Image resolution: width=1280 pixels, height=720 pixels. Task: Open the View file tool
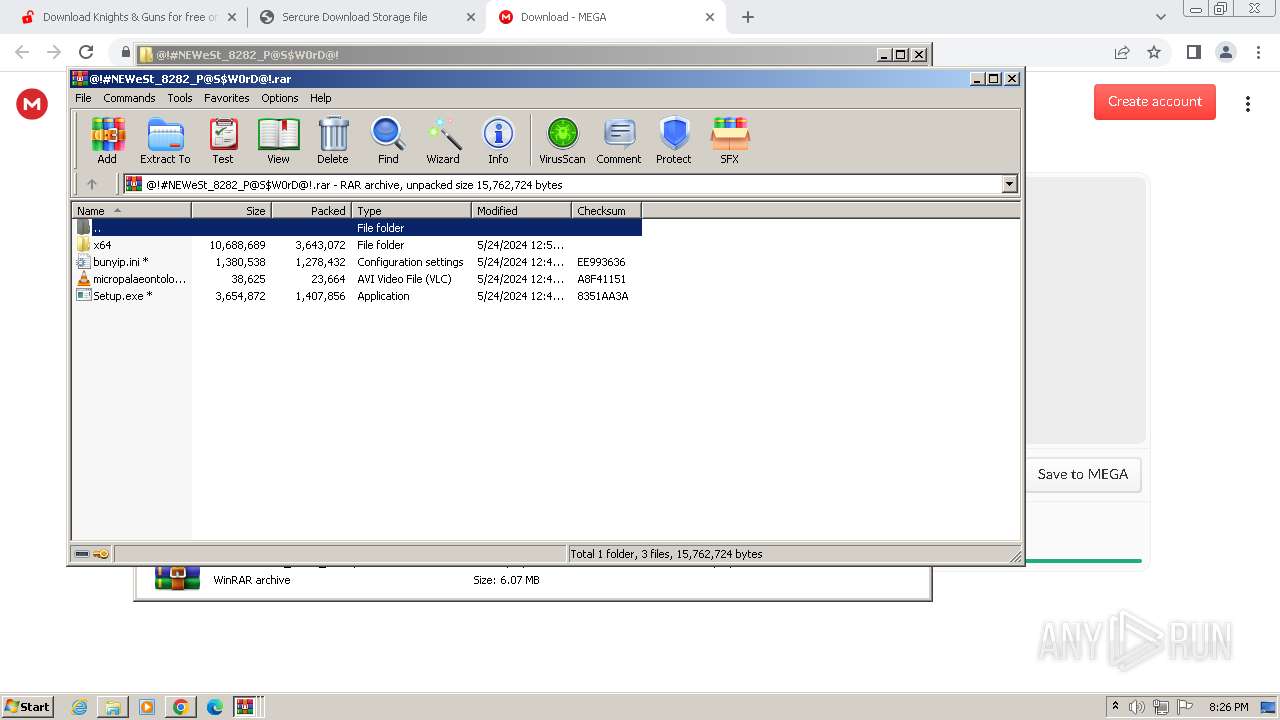click(x=278, y=140)
